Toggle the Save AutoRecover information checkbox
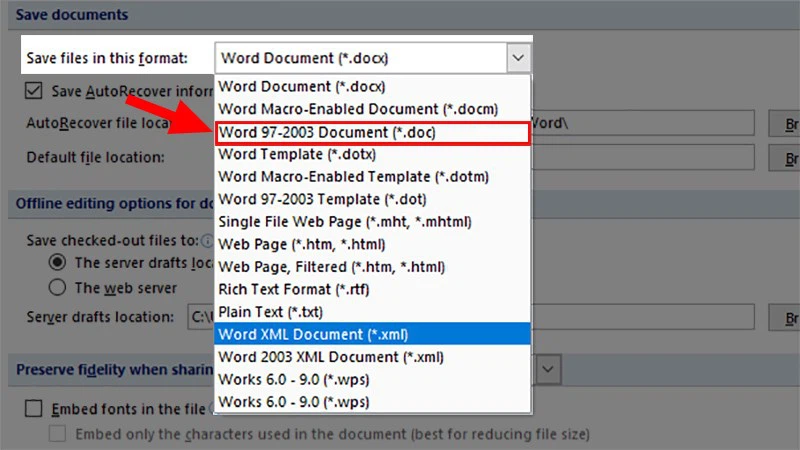Image resolution: width=800 pixels, height=450 pixels. click(34, 91)
